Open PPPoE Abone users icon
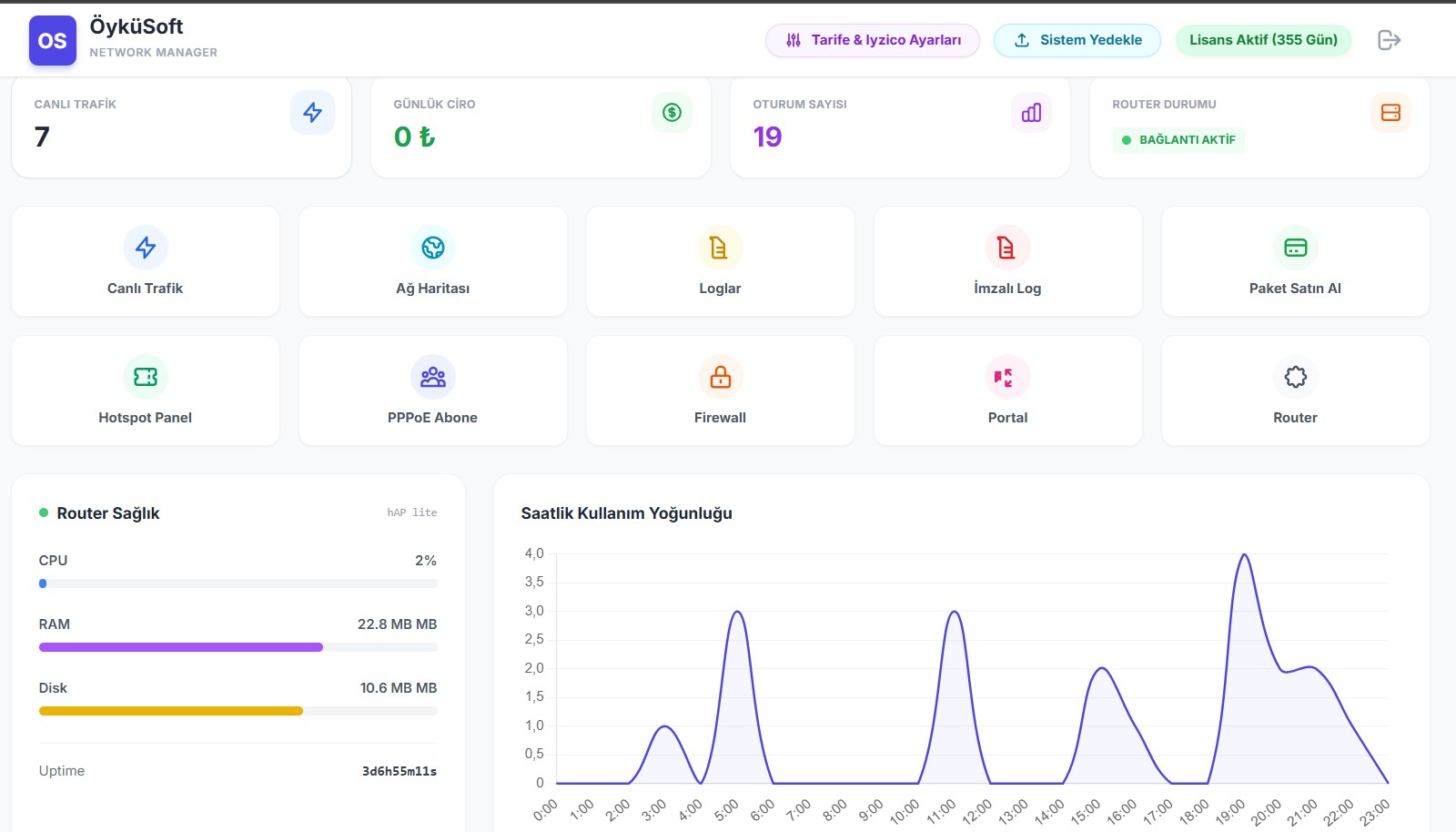This screenshot has width=1456, height=832. pos(433,377)
